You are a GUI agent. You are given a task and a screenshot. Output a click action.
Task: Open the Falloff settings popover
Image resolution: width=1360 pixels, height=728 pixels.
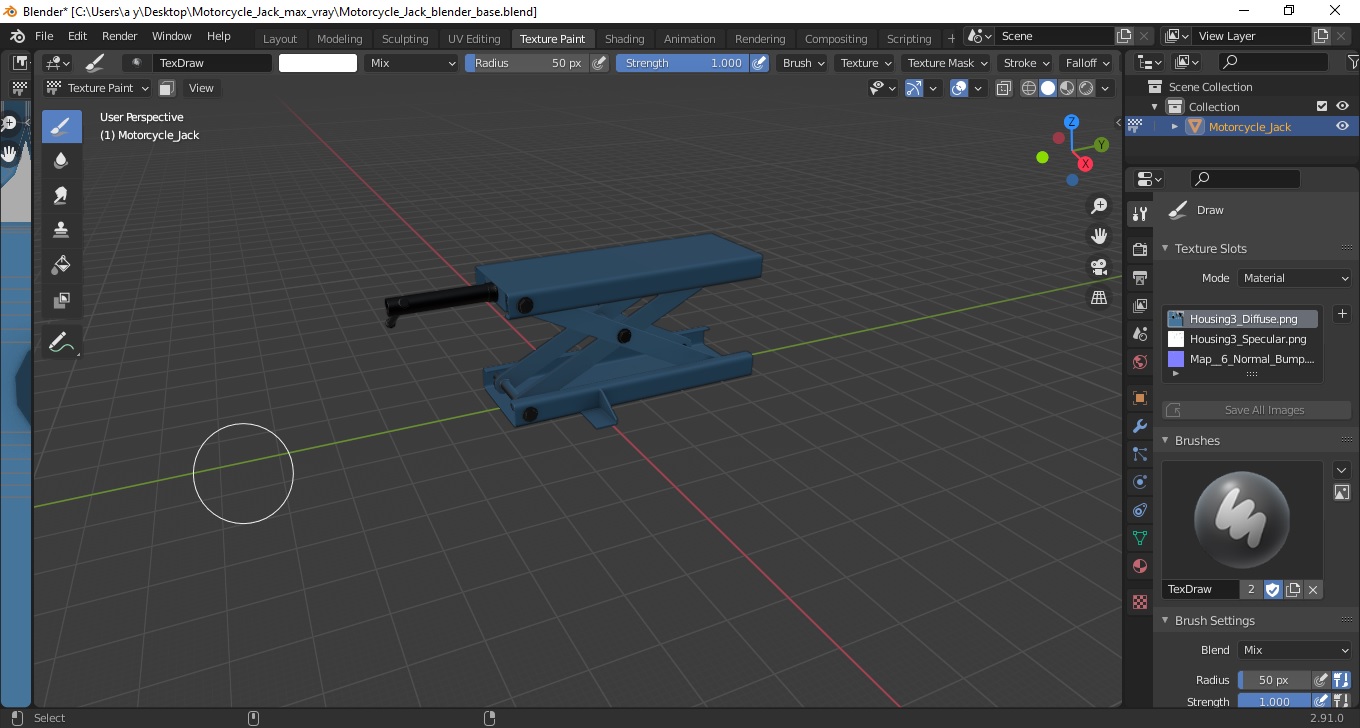point(1088,63)
